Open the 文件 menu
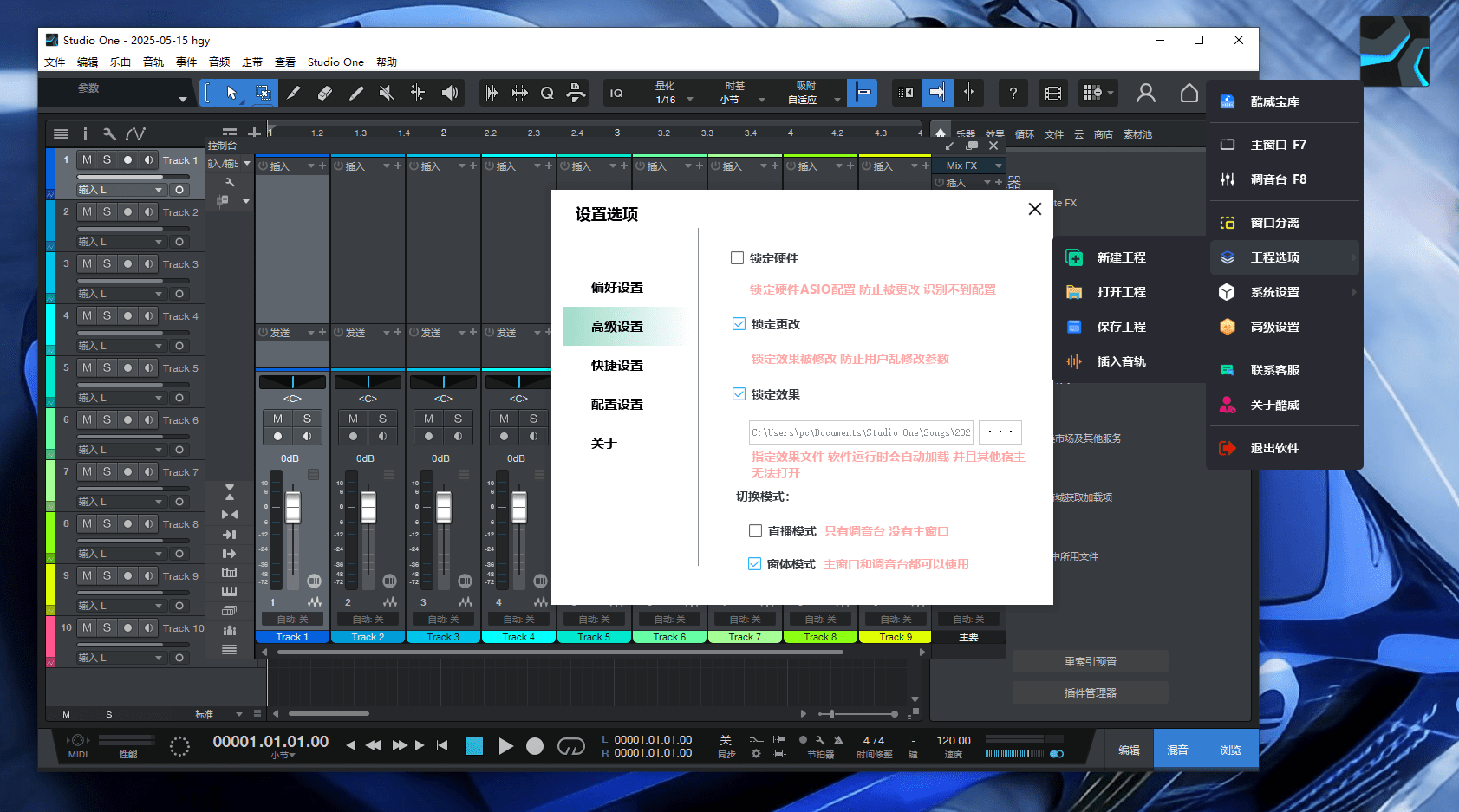1459x812 pixels. (x=55, y=62)
